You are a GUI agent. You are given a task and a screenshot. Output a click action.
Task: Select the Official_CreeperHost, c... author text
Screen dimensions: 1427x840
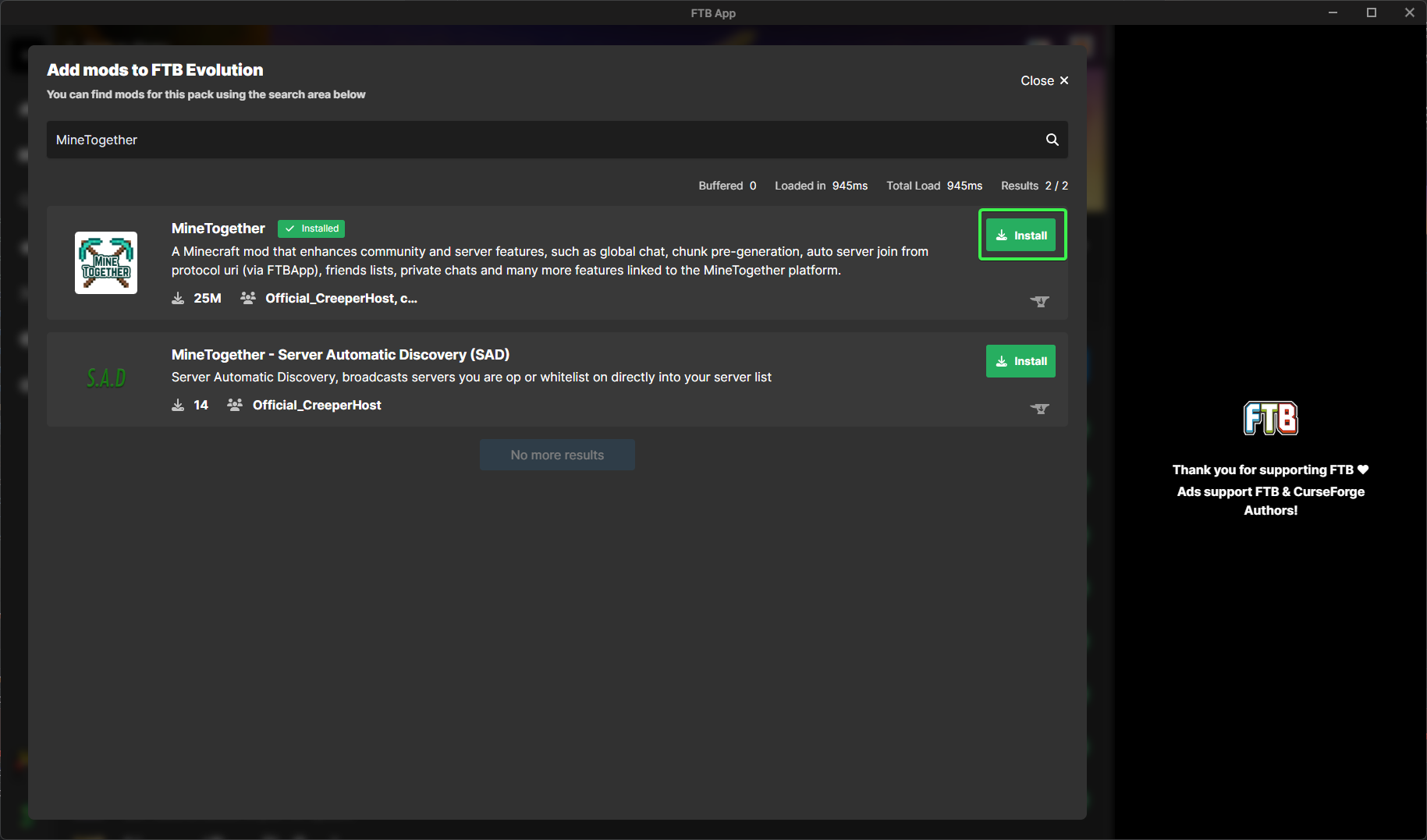pos(341,298)
